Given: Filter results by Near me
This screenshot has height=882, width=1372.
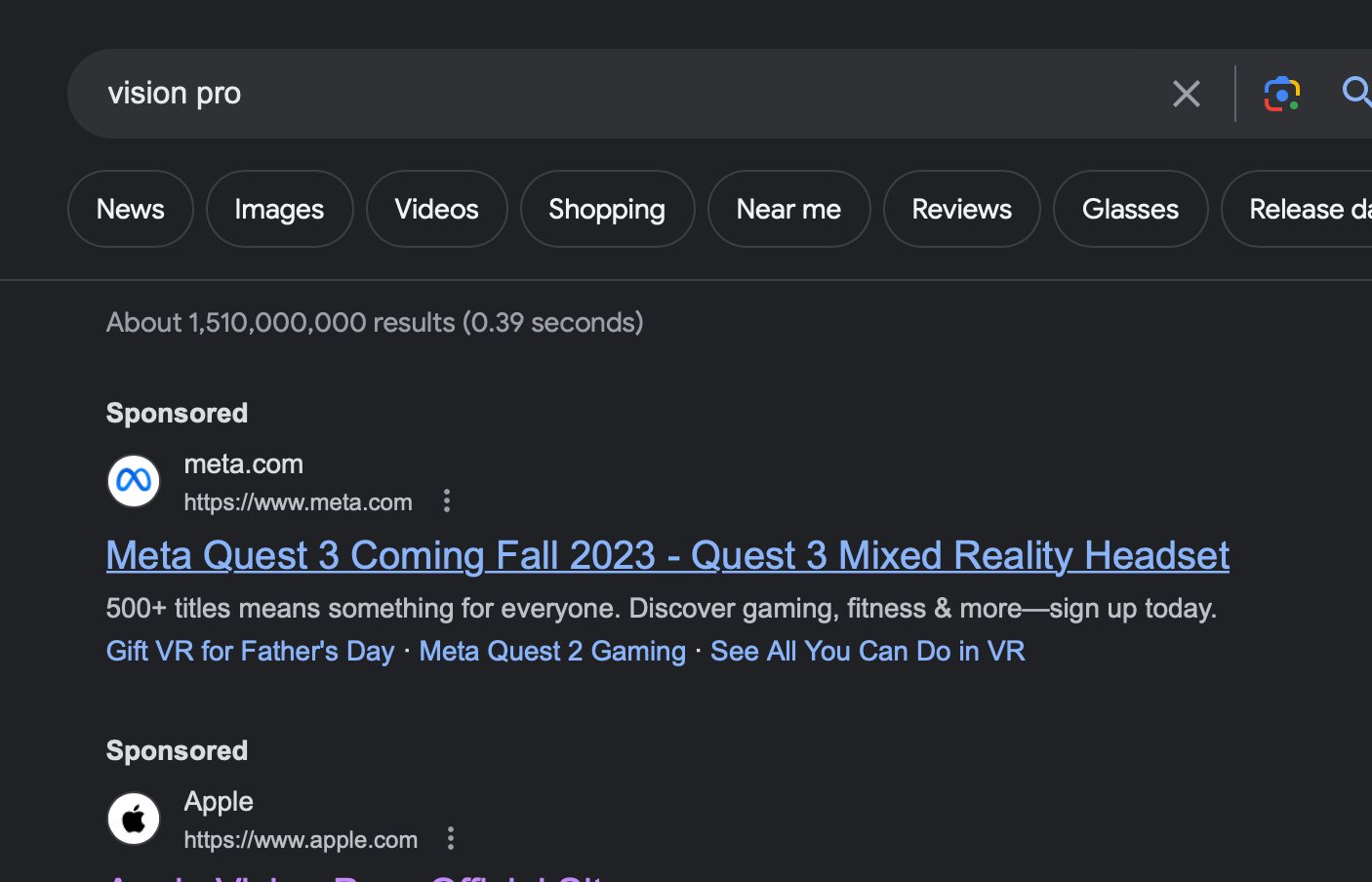Looking at the screenshot, I should pos(788,209).
